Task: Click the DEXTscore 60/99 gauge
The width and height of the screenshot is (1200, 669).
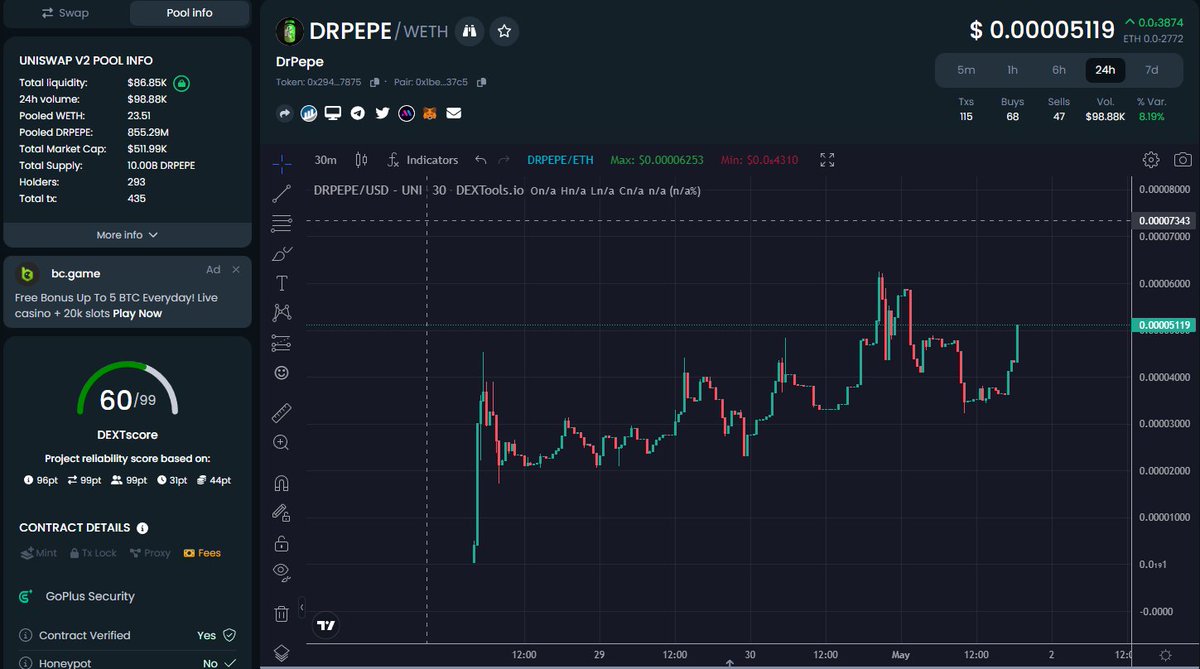Action: click(127, 391)
